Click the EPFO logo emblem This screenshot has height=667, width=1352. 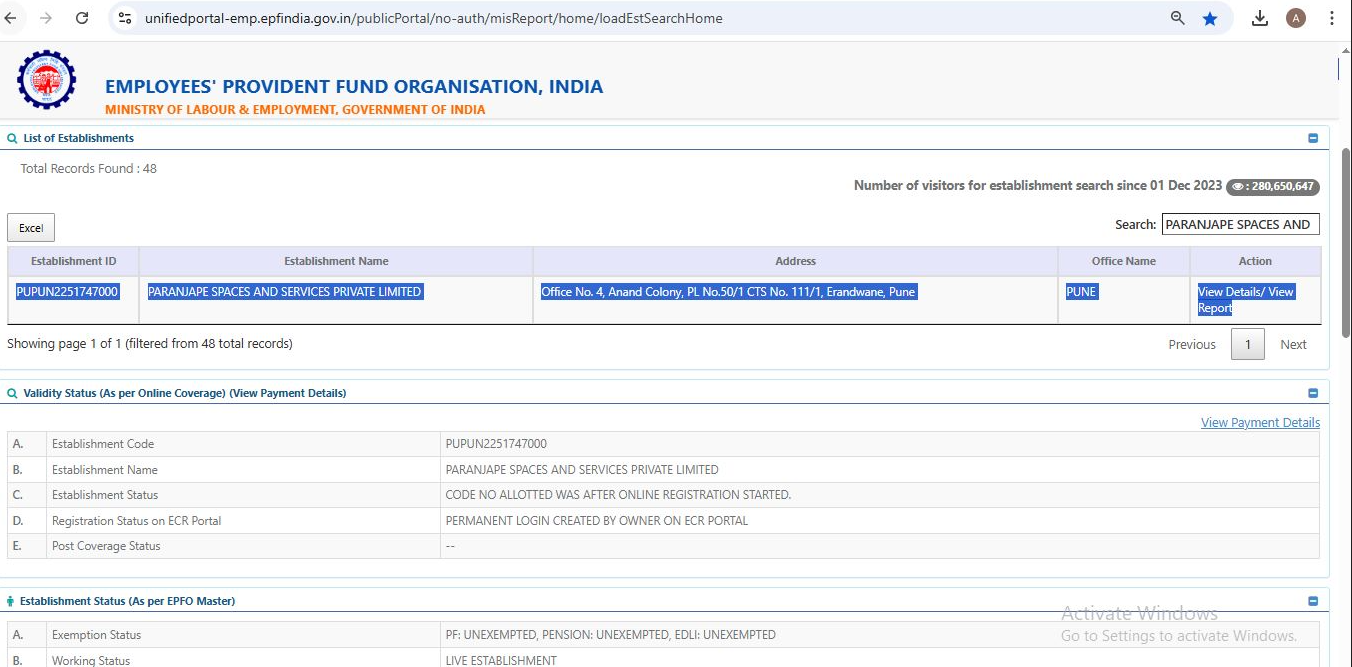[46, 81]
